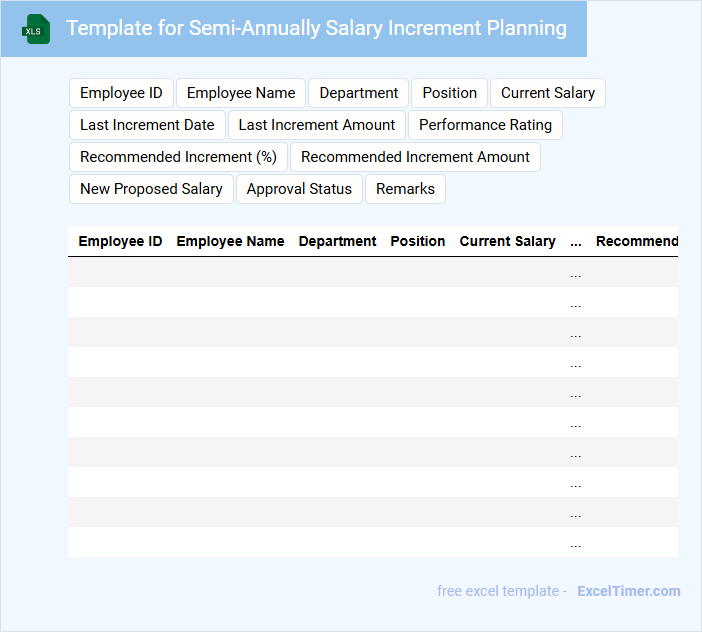Select the Employee ID tag
This screenshot has width=702, height=632.
tap(121, 93)
